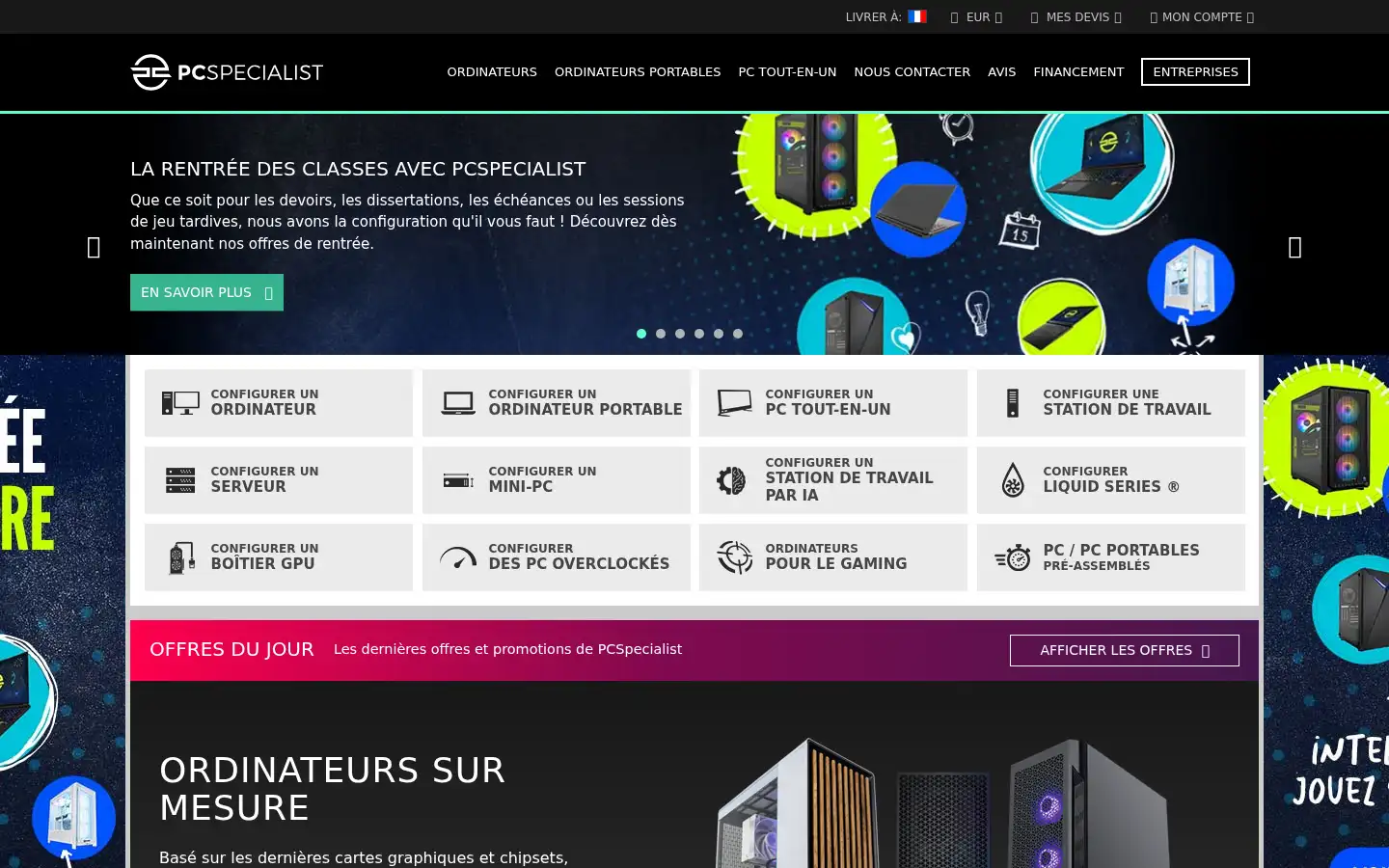Click the desktop computer icon in Configurer un Ordinateur
Viewport: 1389px width, 868px height.
click(x=180, y=402)
